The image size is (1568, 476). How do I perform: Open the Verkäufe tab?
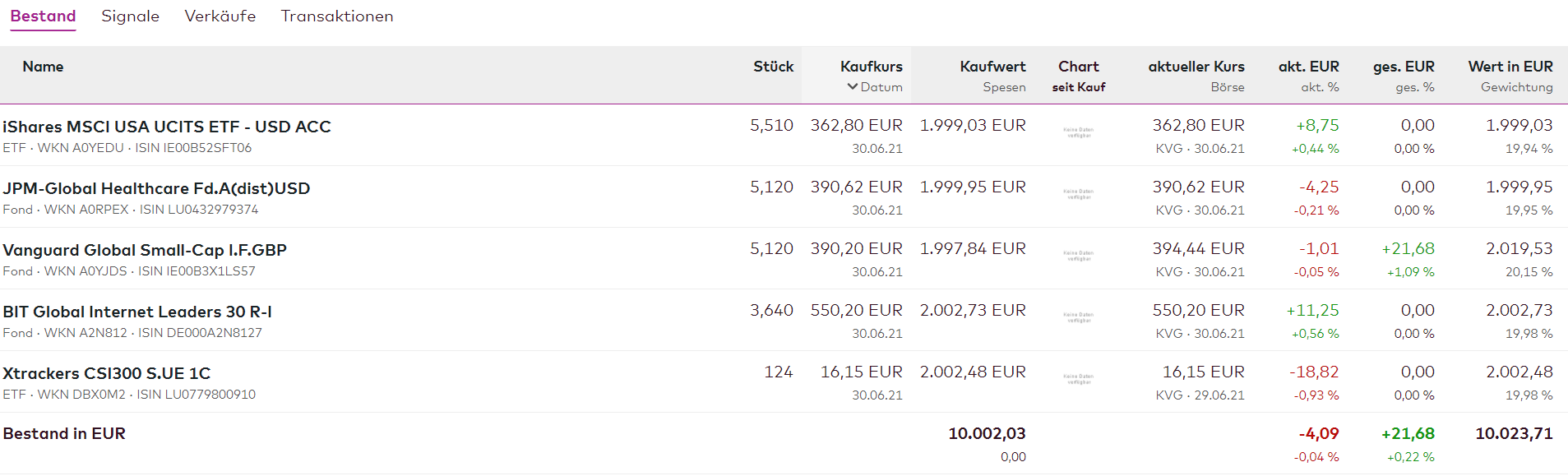pos(220,16)
